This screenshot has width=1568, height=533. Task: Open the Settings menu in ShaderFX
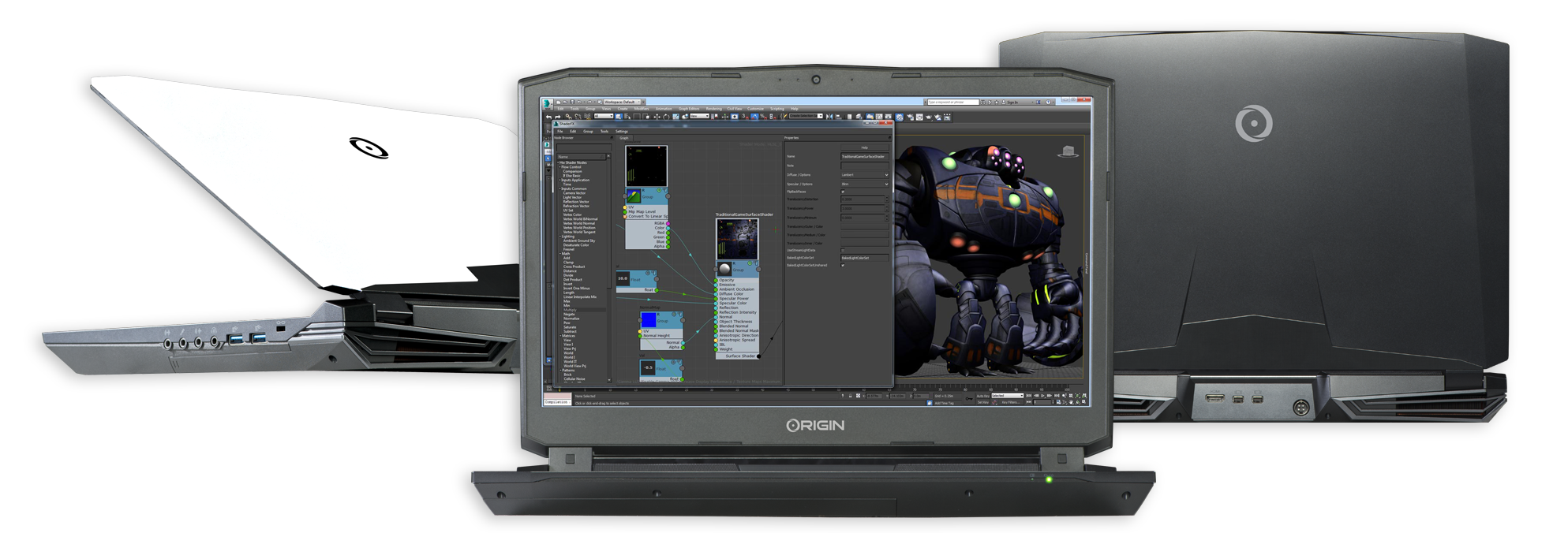click(x=622, y=132)
